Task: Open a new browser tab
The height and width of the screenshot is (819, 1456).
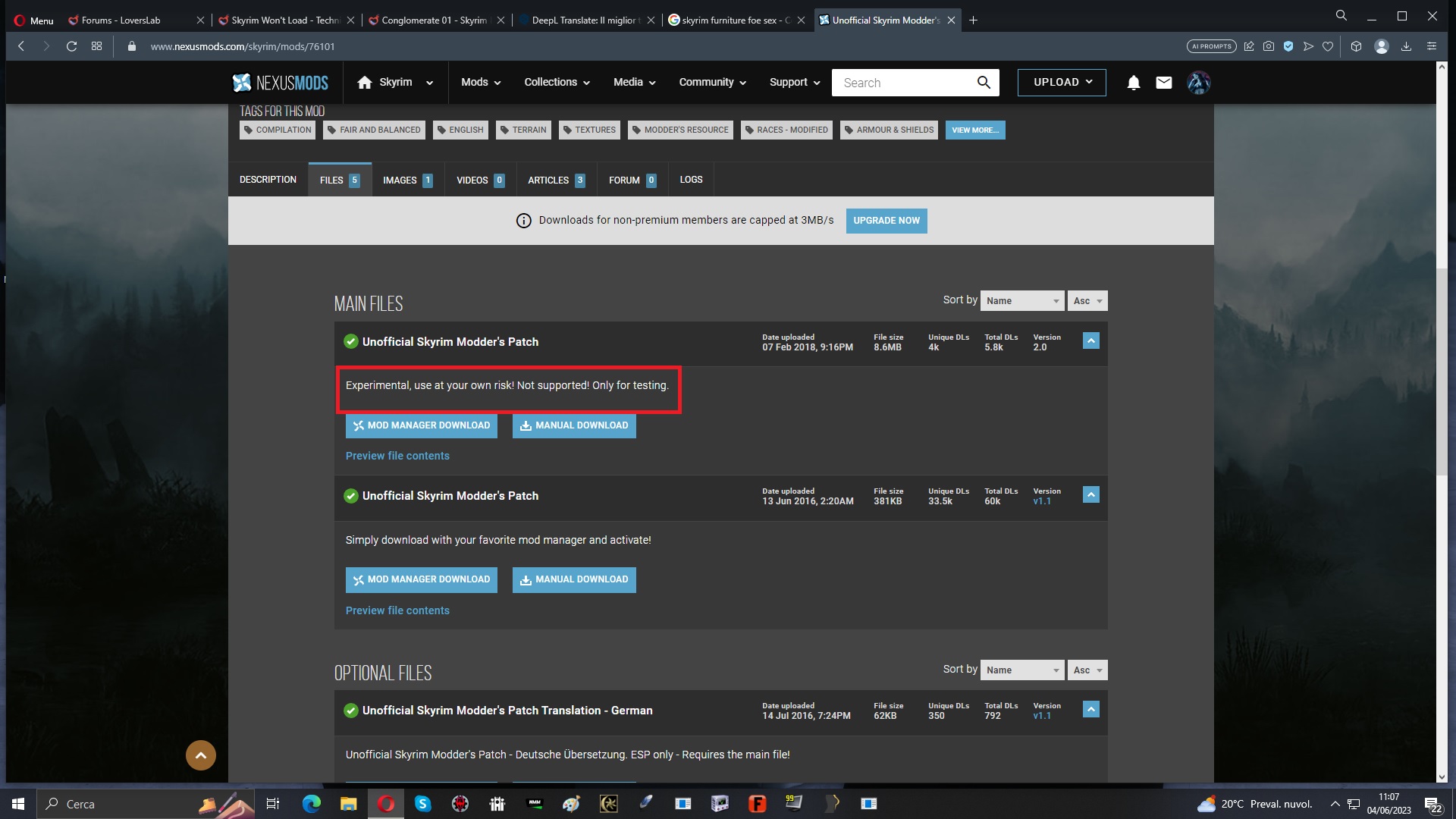Action: pos(974,20)
